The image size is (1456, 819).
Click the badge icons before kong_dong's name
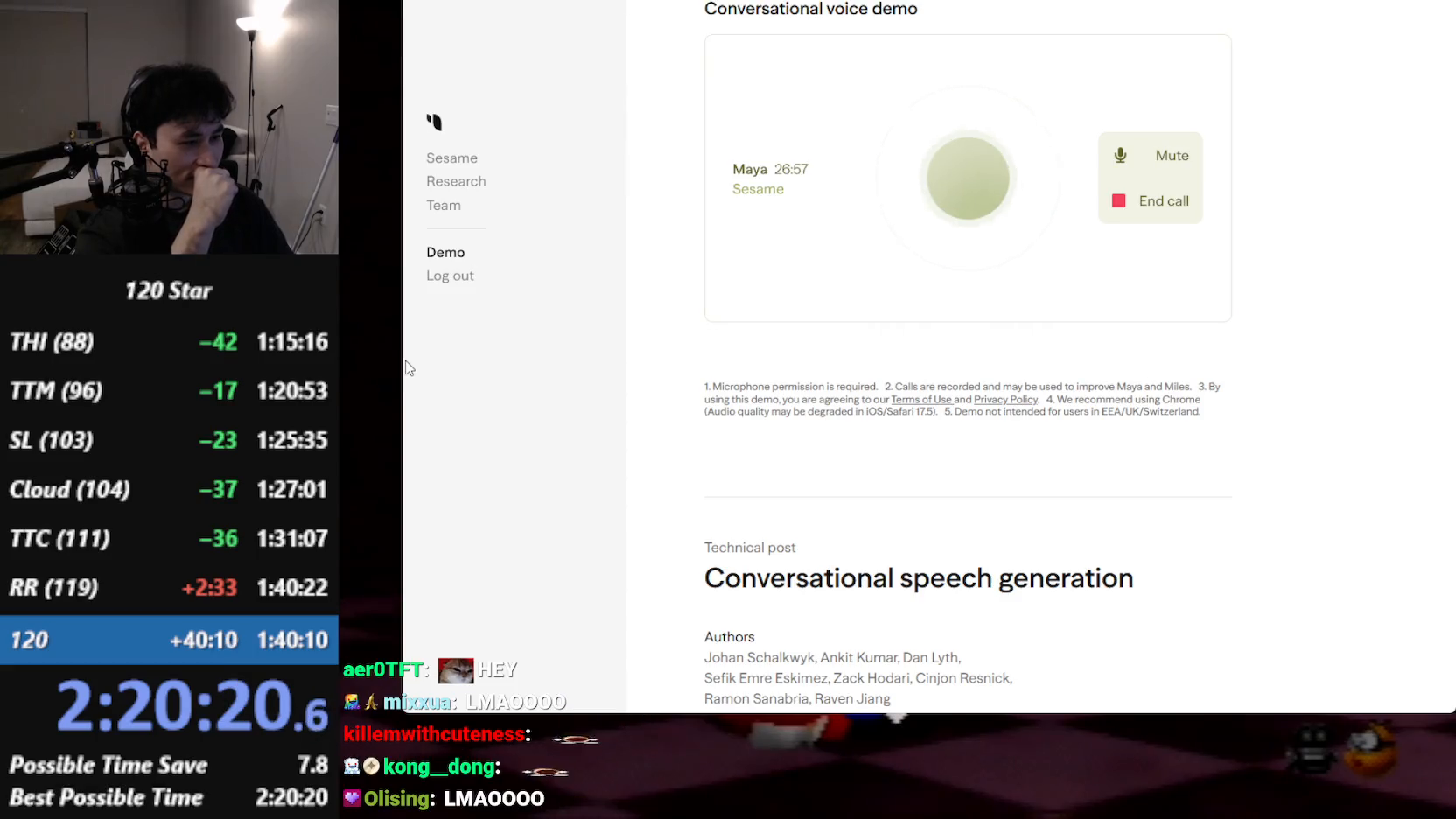point(361,766)
